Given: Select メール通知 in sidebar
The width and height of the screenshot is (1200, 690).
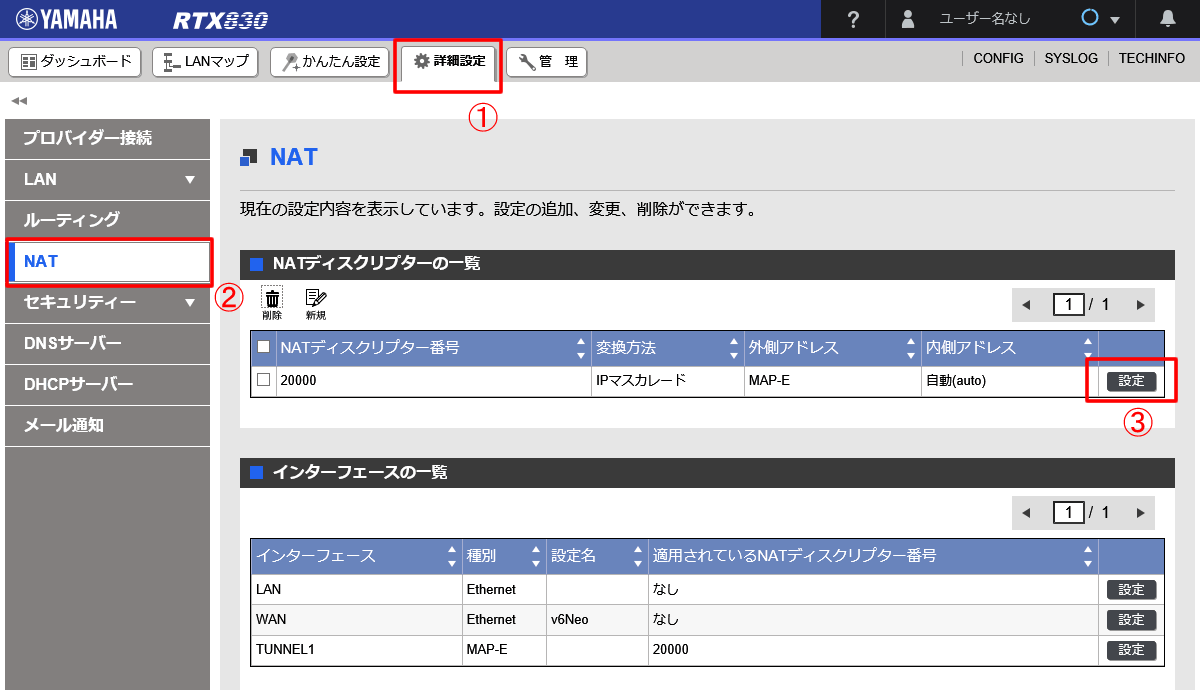Looking at the screenshot, I should [107, 425].
